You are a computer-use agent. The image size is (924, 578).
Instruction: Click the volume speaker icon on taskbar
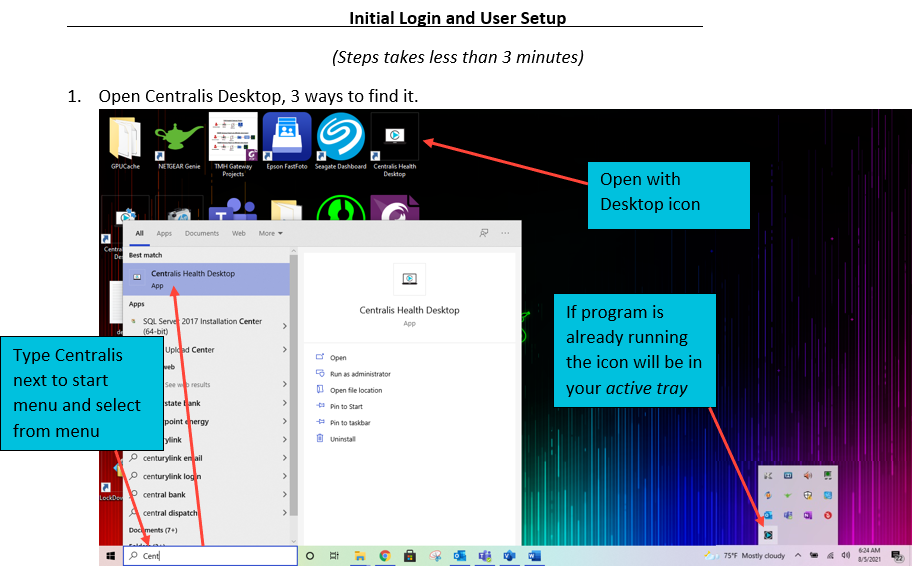[846, 555]
